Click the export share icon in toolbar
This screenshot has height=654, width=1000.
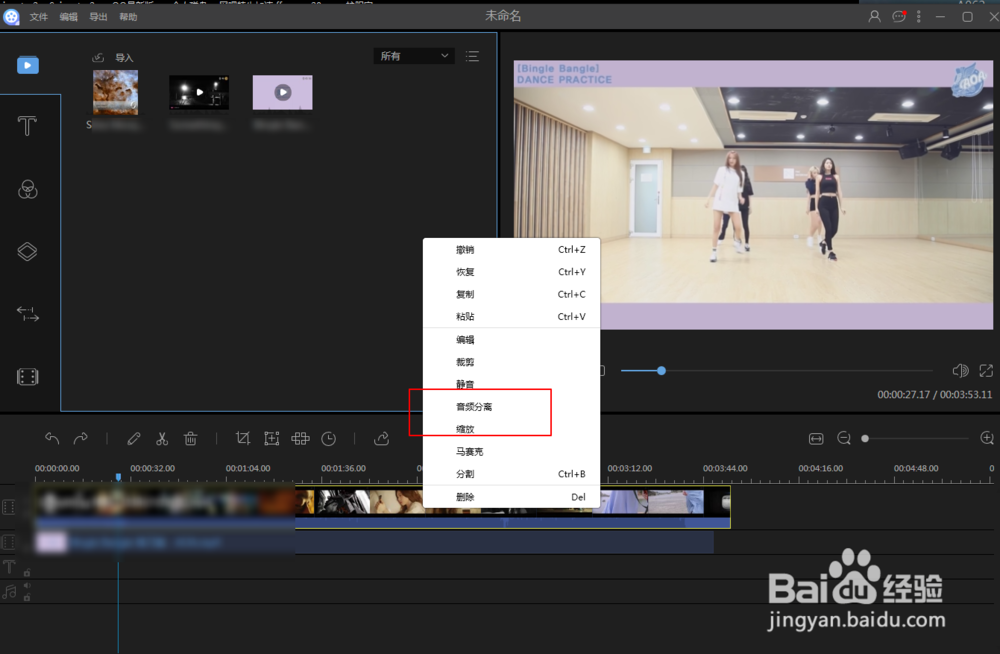click(x=381, y=438)
